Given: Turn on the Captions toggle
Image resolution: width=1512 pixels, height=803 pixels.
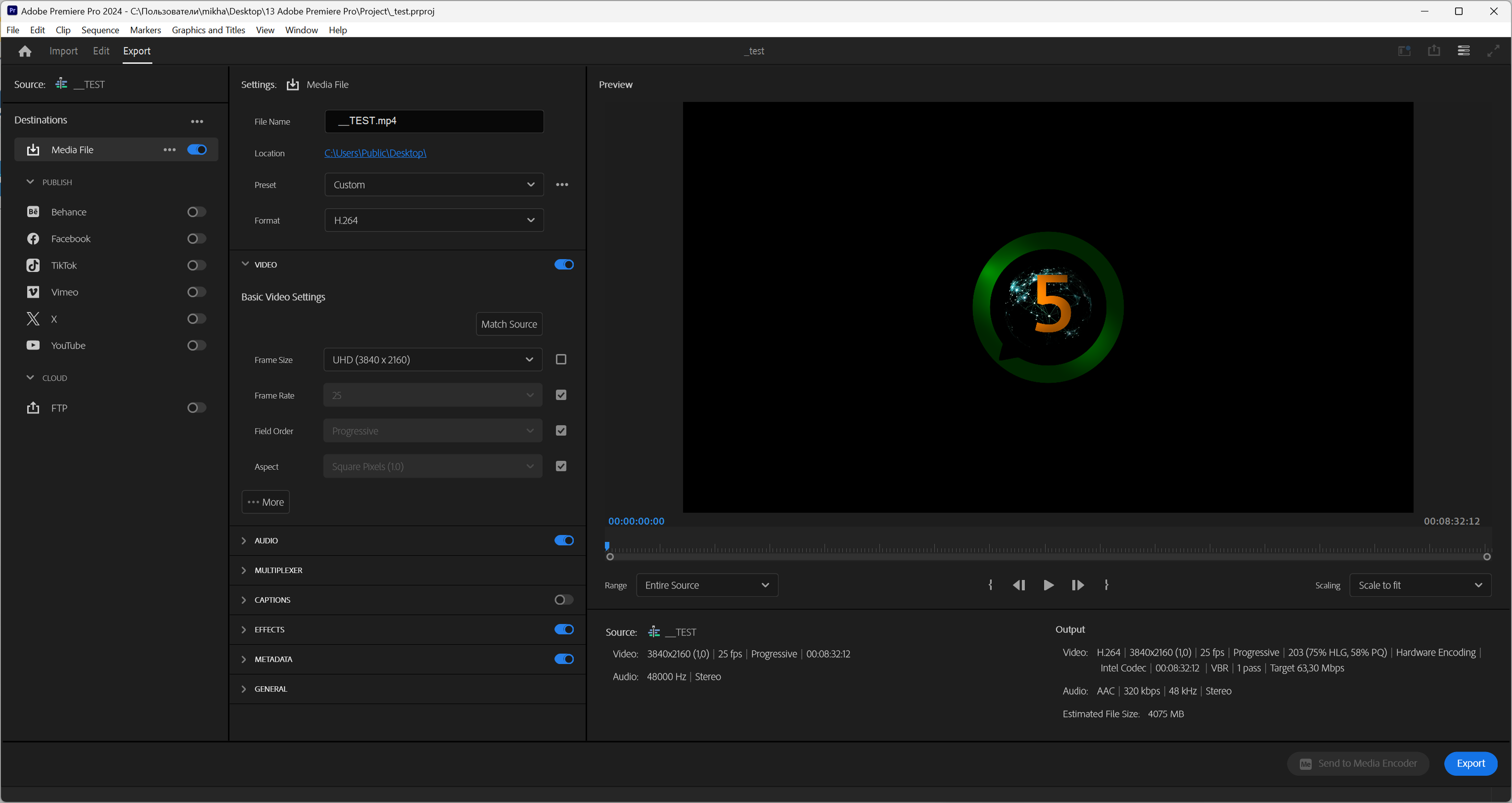Looking at the screenshot, I should point(563,599).
